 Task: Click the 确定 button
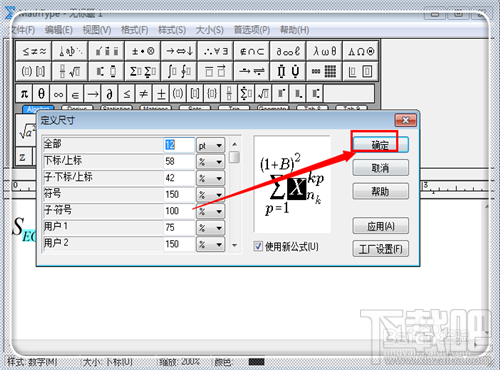(x=380, y=145)
